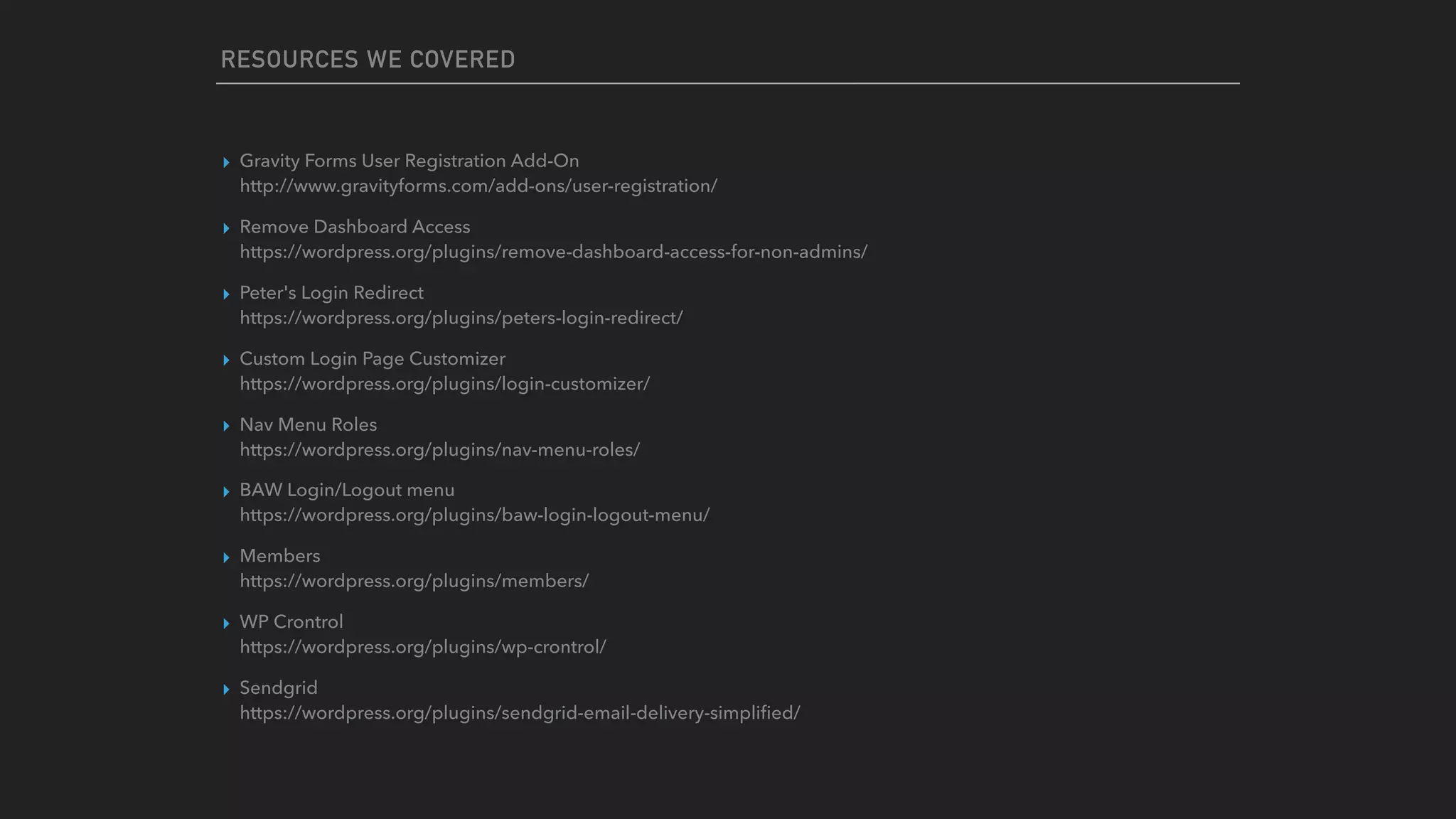1456x819 pixels.
Task: Select the Resources We Covered slide title
Action: click(368, 59)
